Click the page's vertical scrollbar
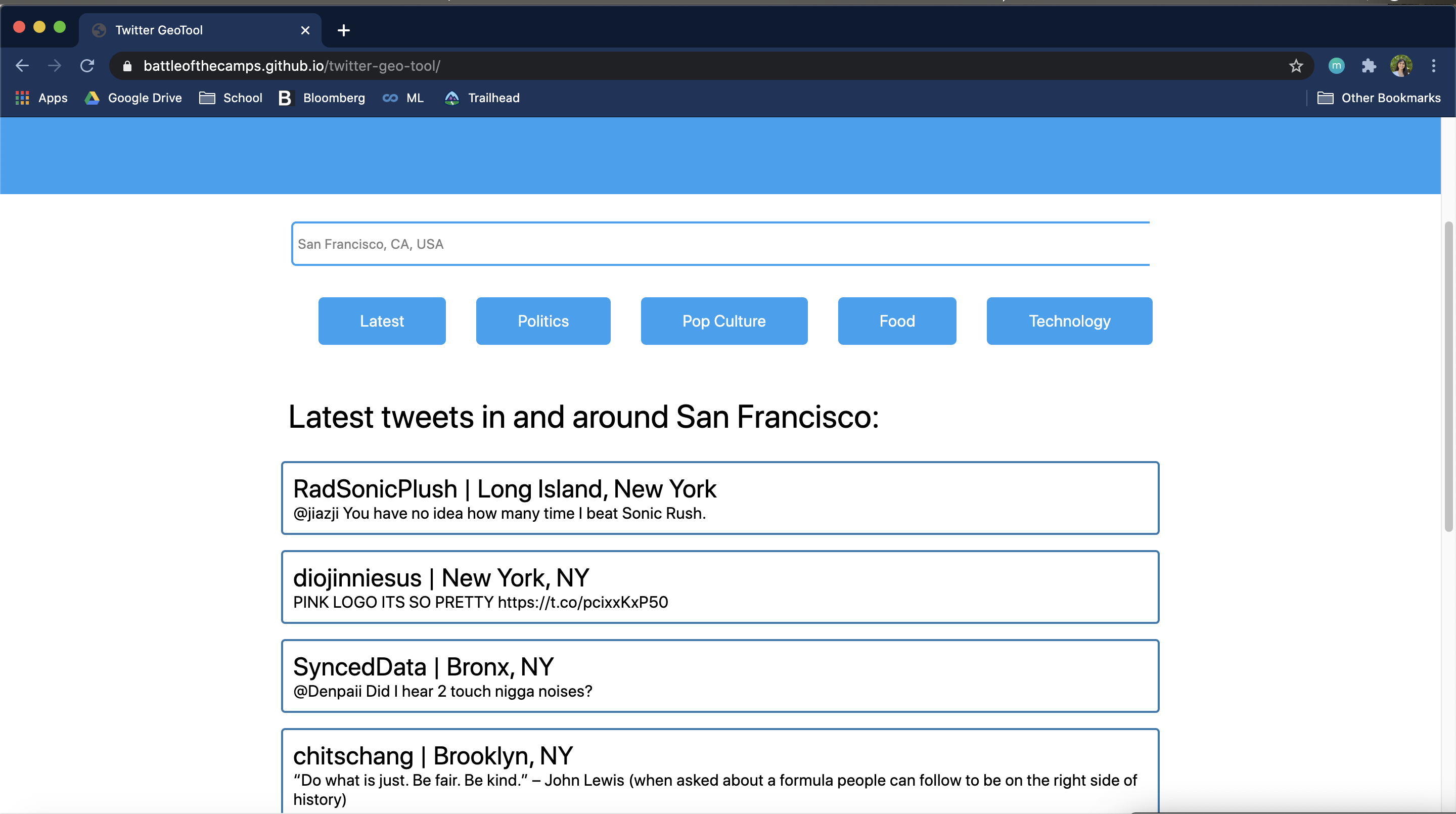Image resolution: width=1456 pixels, height=814 pixels. pos(1448,376)
